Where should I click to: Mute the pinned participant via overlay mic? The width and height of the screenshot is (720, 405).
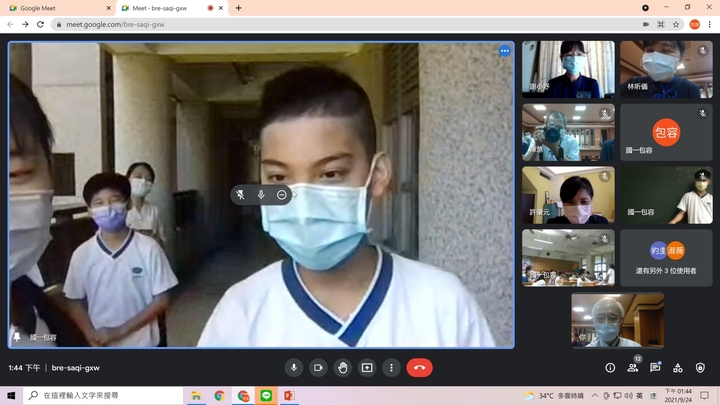(x=261, y=194)
